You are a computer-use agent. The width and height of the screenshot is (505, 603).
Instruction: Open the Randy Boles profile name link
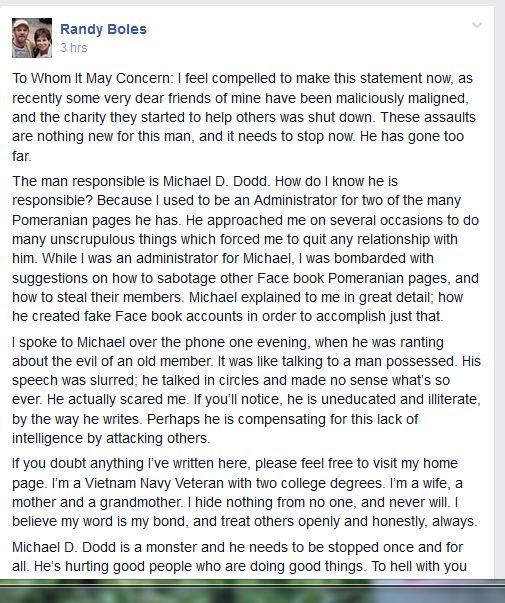(x=103, y=29)
